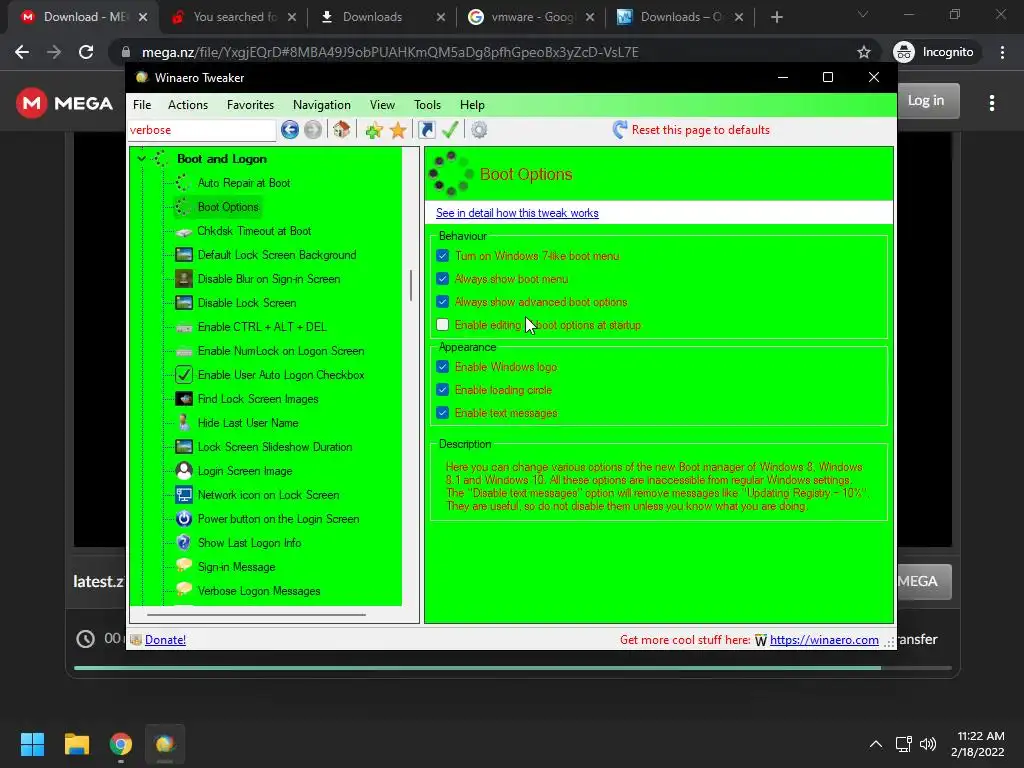Toggle Turn on Windows 7-like boot menu
The image size is (1024, 768).
443,256
